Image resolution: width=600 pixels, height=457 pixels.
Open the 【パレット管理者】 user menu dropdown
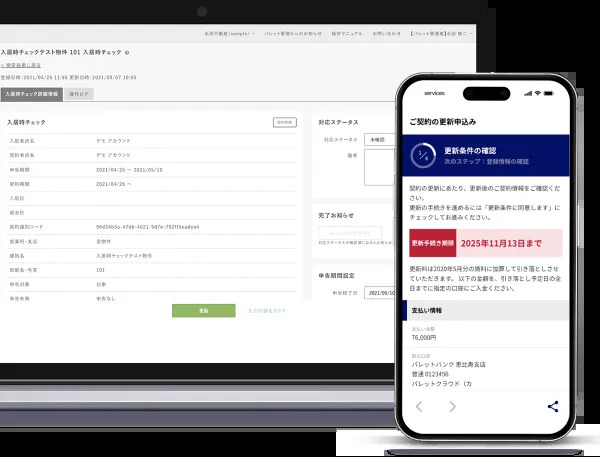click(x=441, y=34)
